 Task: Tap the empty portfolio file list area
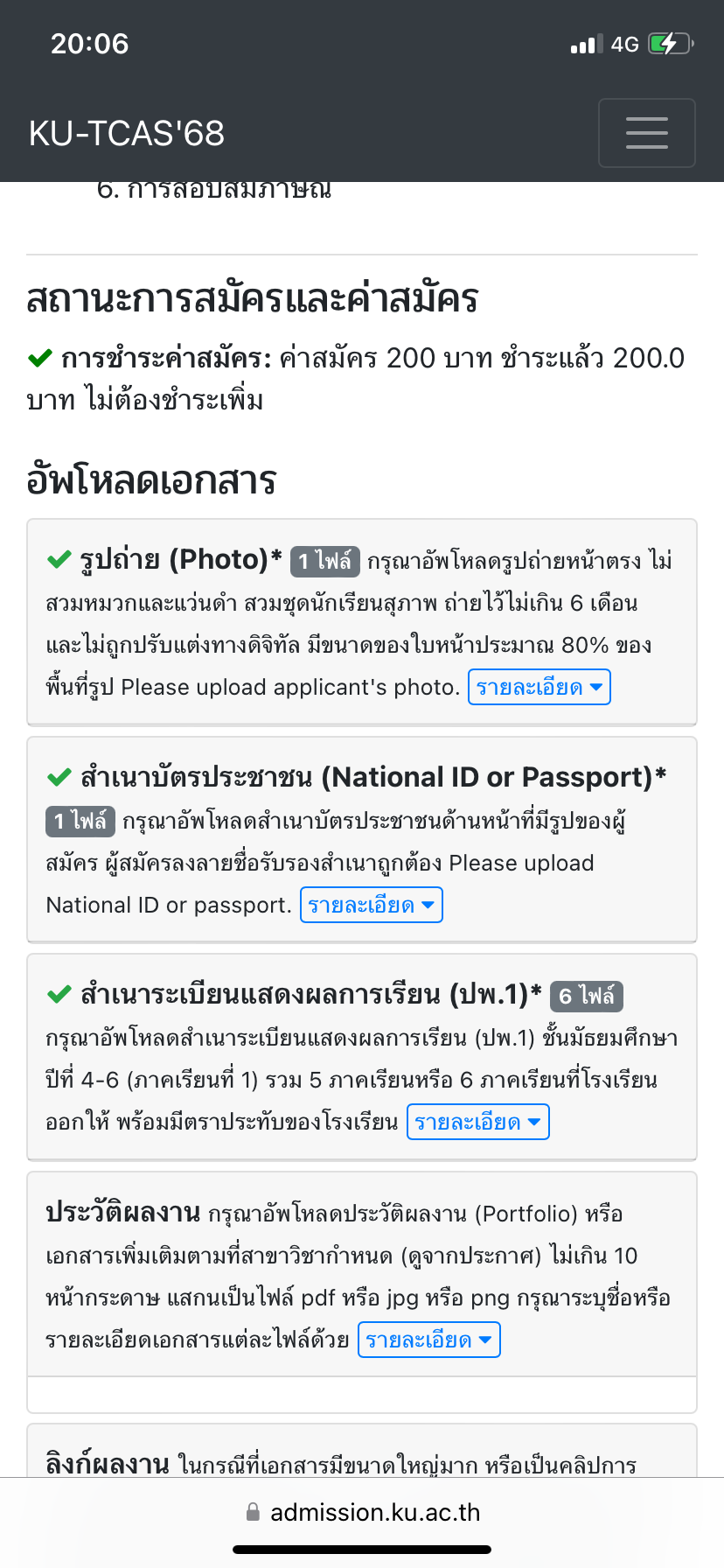click(362, 1395)
